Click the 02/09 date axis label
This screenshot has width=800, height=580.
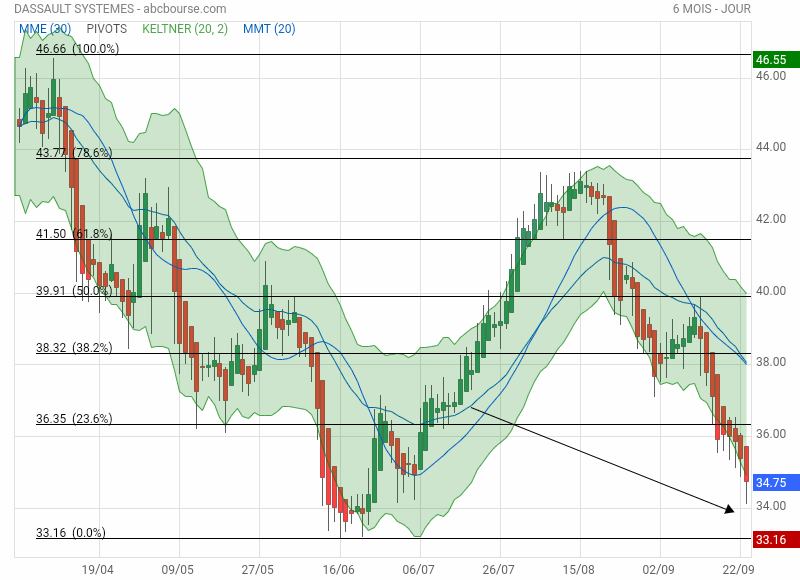pyautogui.click(x=659, y=569)
